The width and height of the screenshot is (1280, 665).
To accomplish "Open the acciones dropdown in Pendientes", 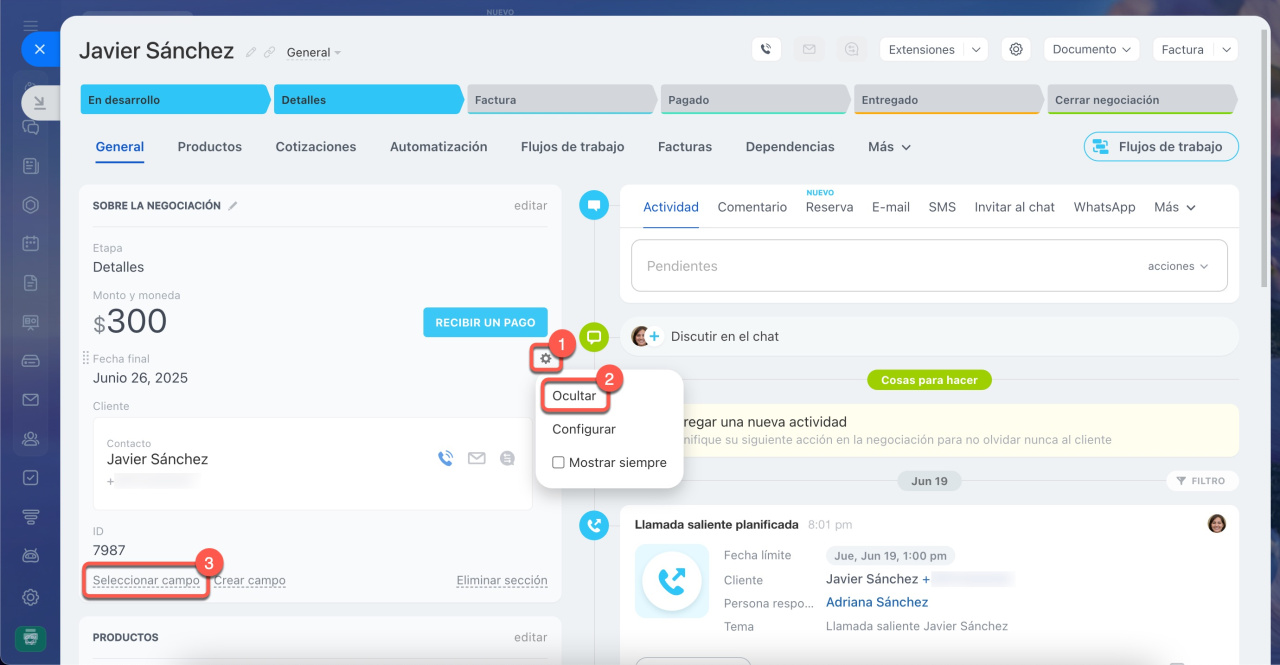I will point(1178,266).
